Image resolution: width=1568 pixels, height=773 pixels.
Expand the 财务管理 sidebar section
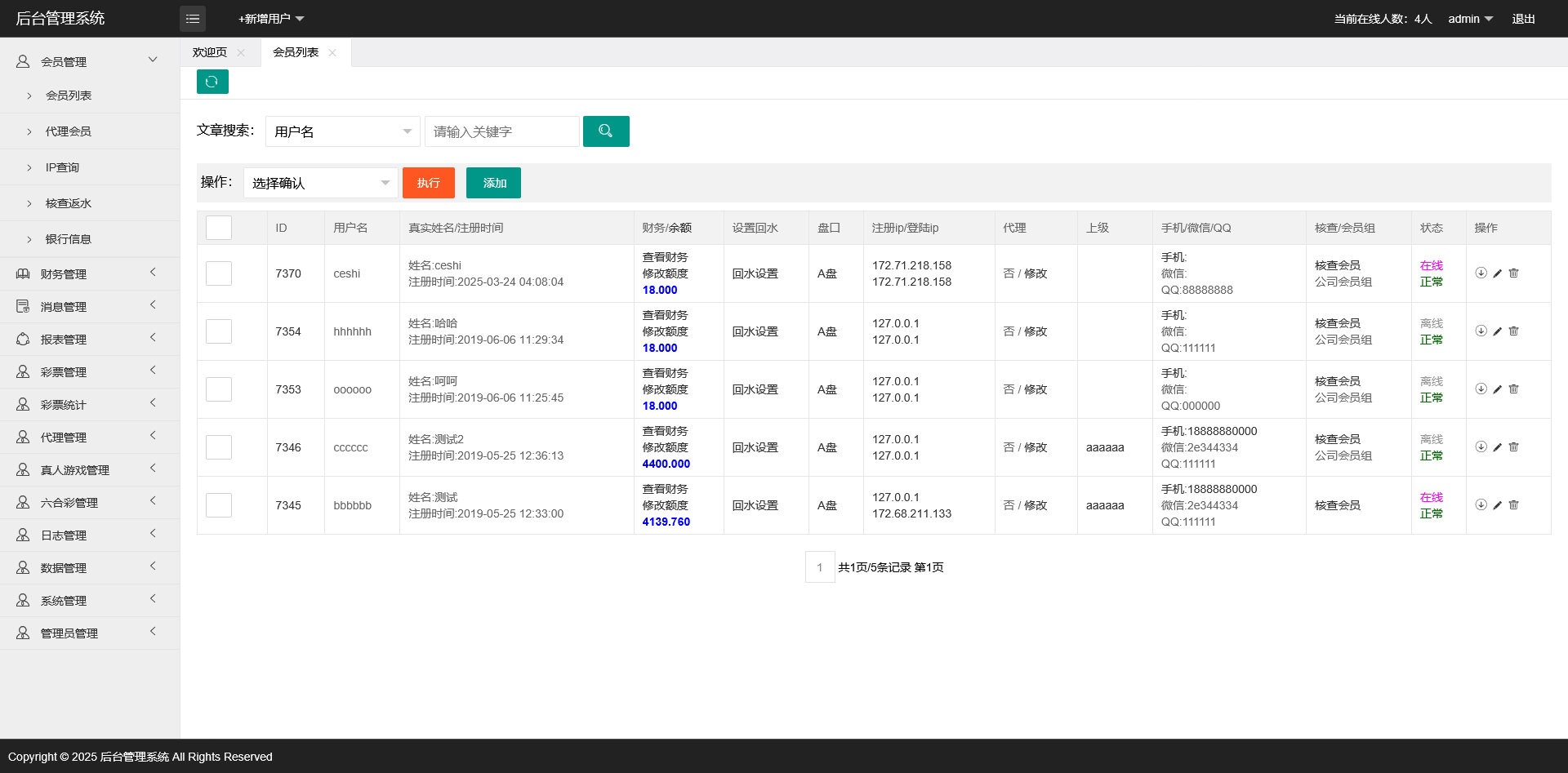pyautogui.click(x=64, y=274)
